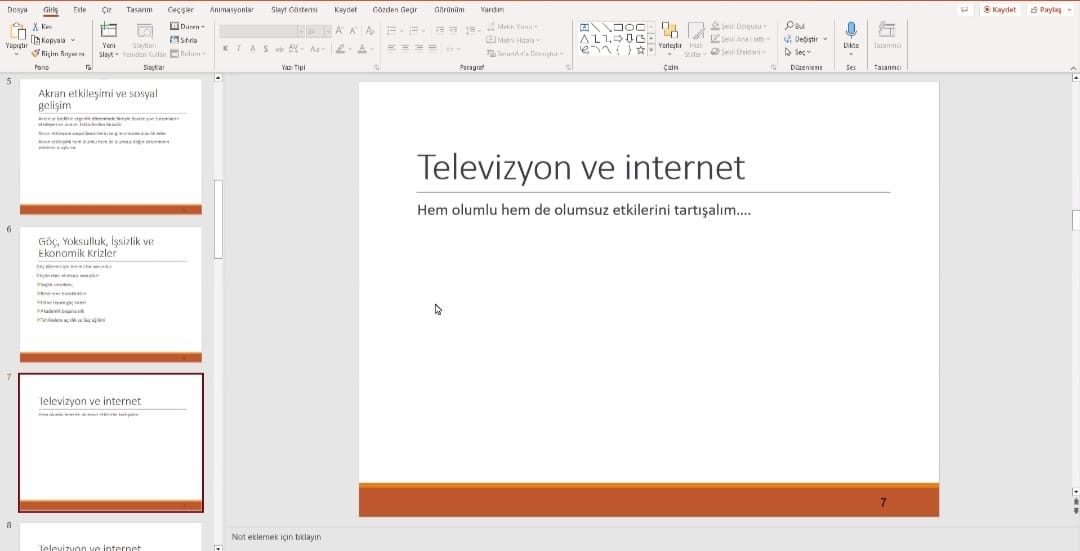
Task: Toggle italic (T) formatting
Action: pos(239,49)
